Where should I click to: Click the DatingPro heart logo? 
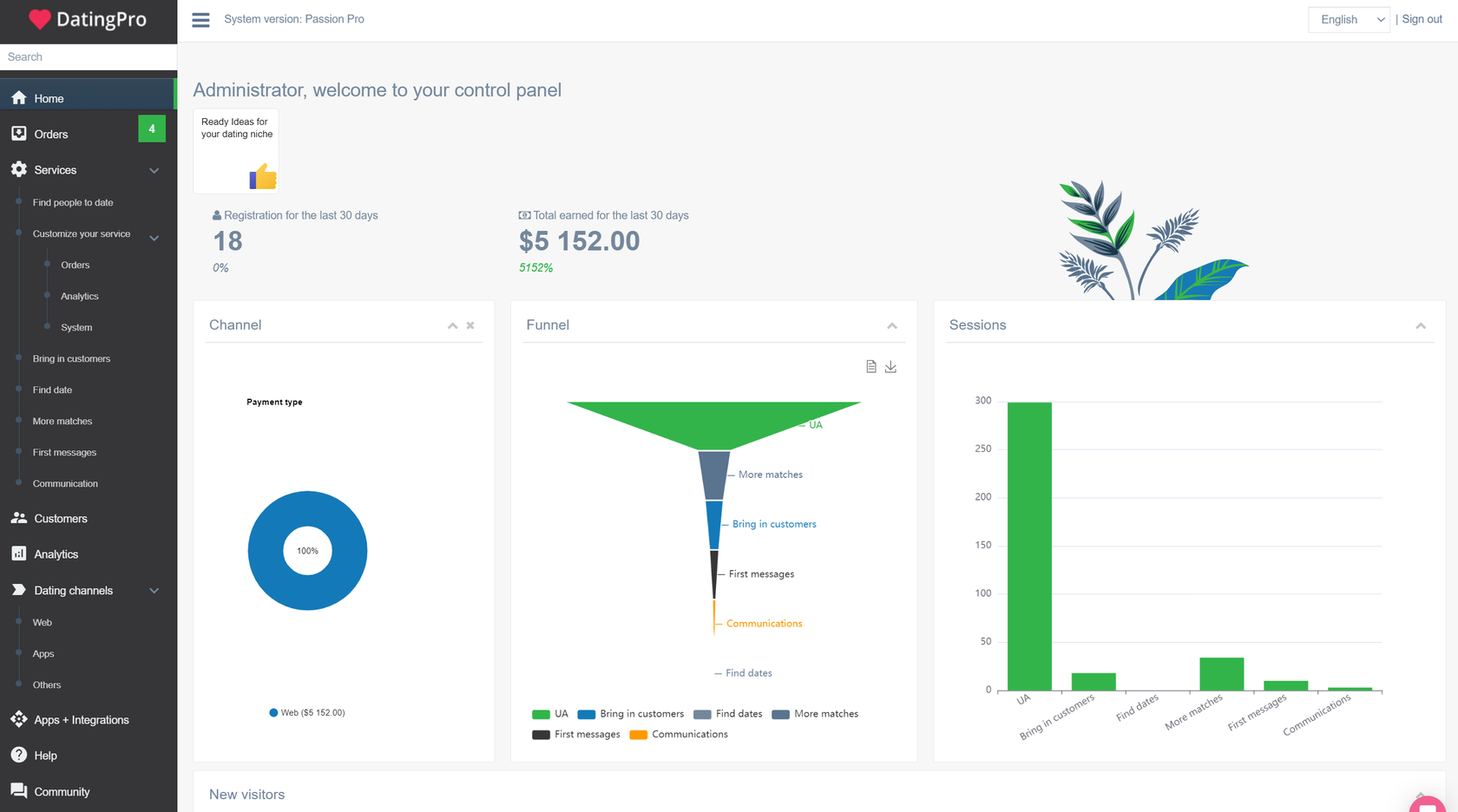(x=40, y=20)
